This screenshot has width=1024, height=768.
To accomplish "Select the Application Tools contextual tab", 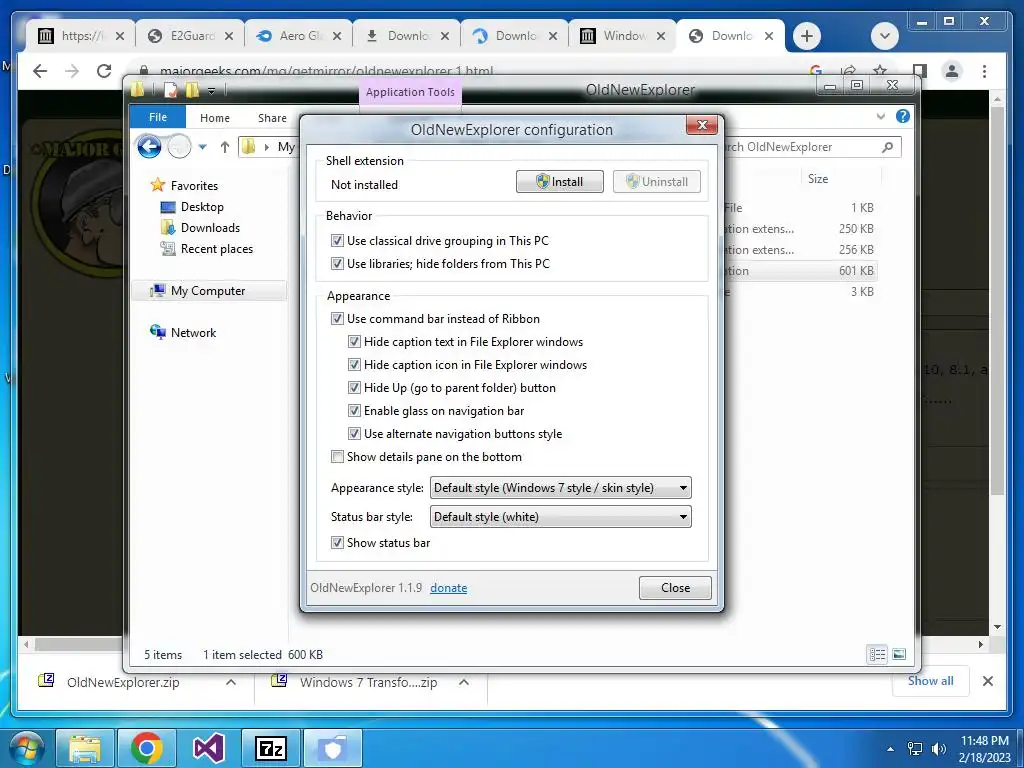I will tap(410, 92).
